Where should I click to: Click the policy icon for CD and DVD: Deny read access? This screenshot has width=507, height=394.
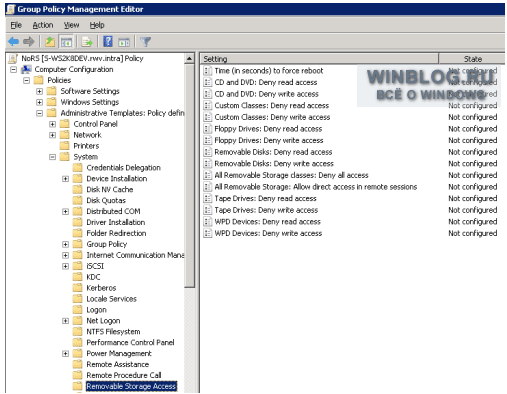(x=208, y=82)
